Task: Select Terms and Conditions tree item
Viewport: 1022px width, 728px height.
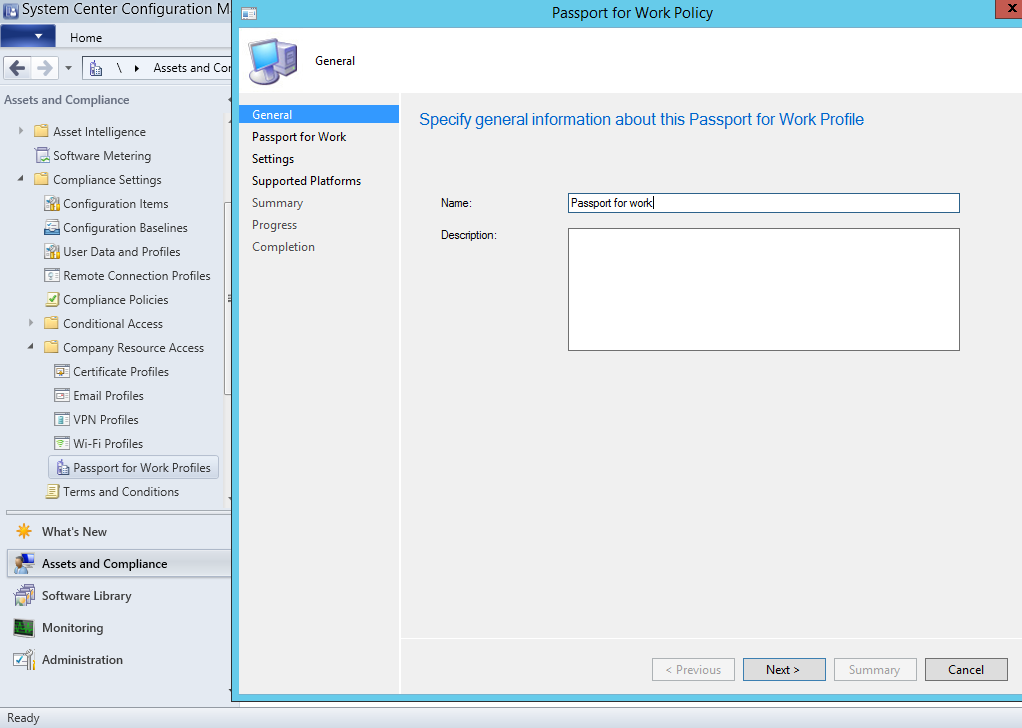Action: 121,491
